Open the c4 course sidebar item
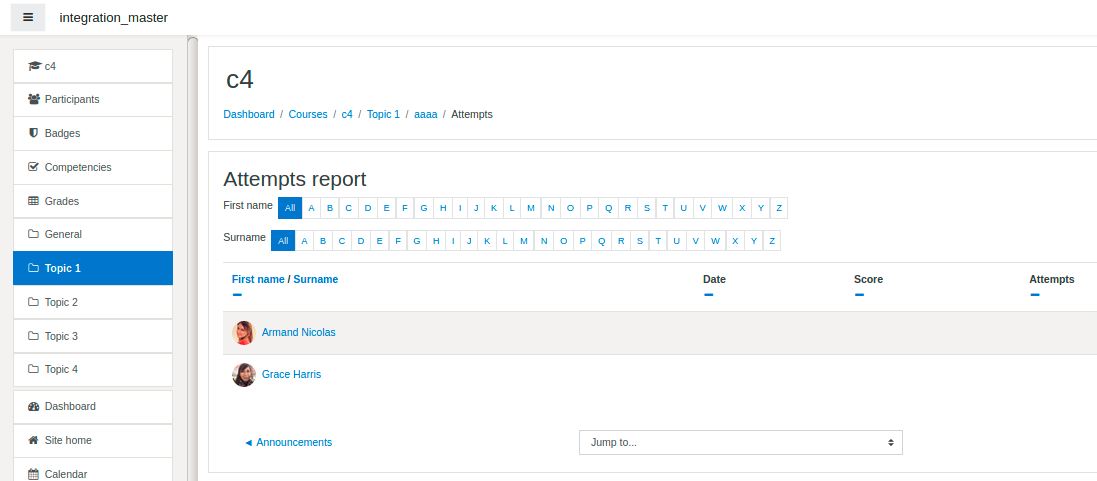 [93, 66]
